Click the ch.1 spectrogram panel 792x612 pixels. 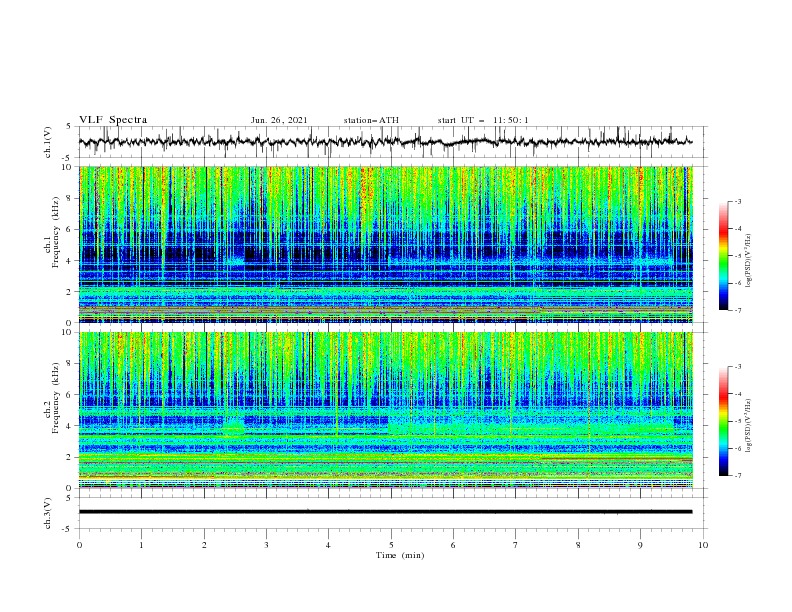[386, 244]
